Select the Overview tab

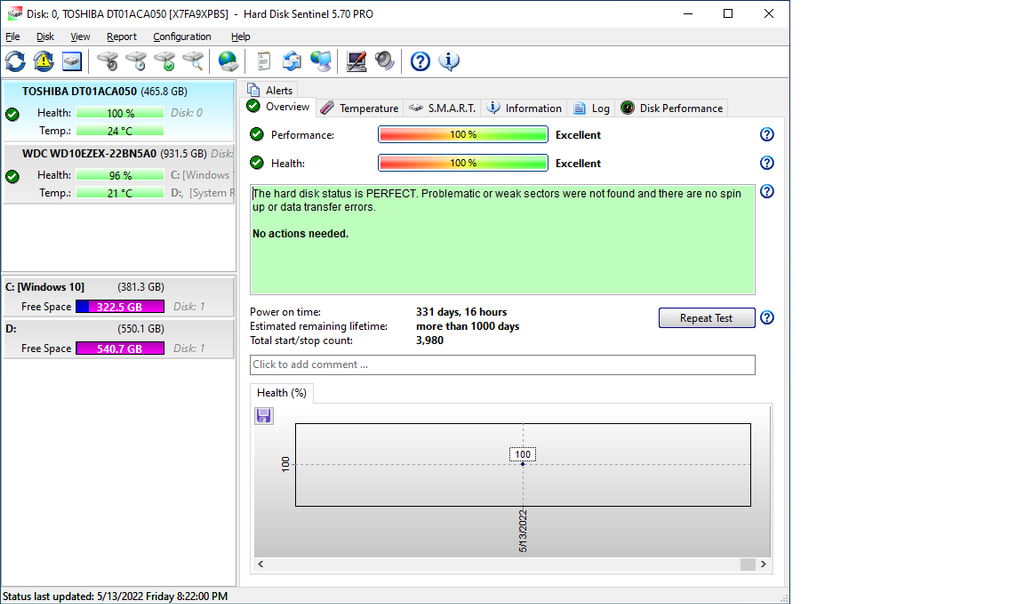pyautogui.click(x=279, y=107)
